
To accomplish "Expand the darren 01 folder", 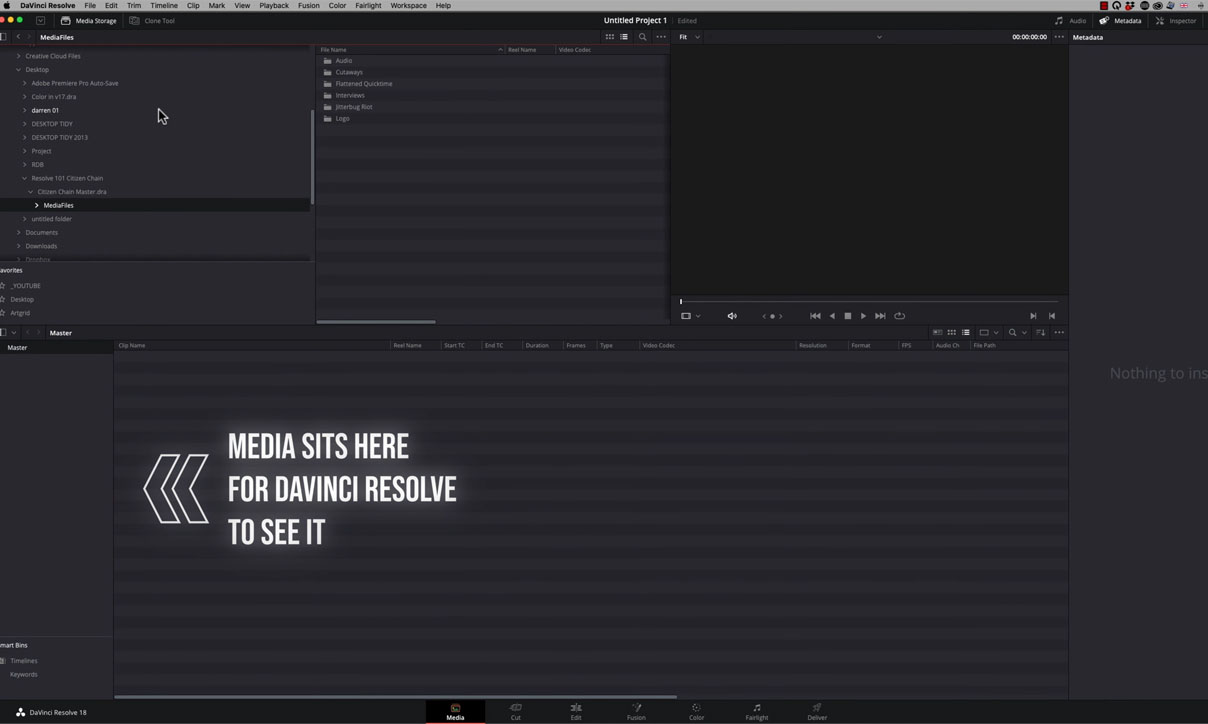I will click(x=24, y=110).
